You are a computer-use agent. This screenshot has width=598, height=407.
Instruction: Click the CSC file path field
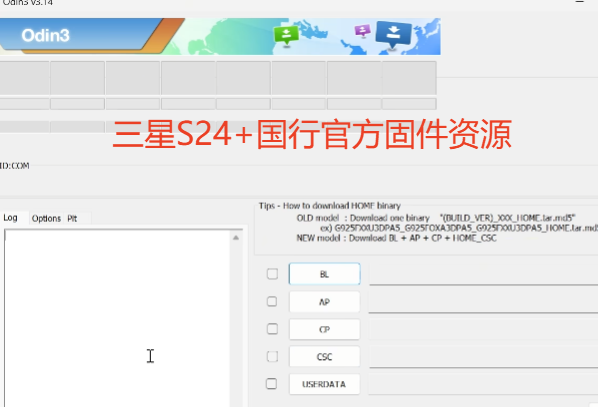(483, 357)
